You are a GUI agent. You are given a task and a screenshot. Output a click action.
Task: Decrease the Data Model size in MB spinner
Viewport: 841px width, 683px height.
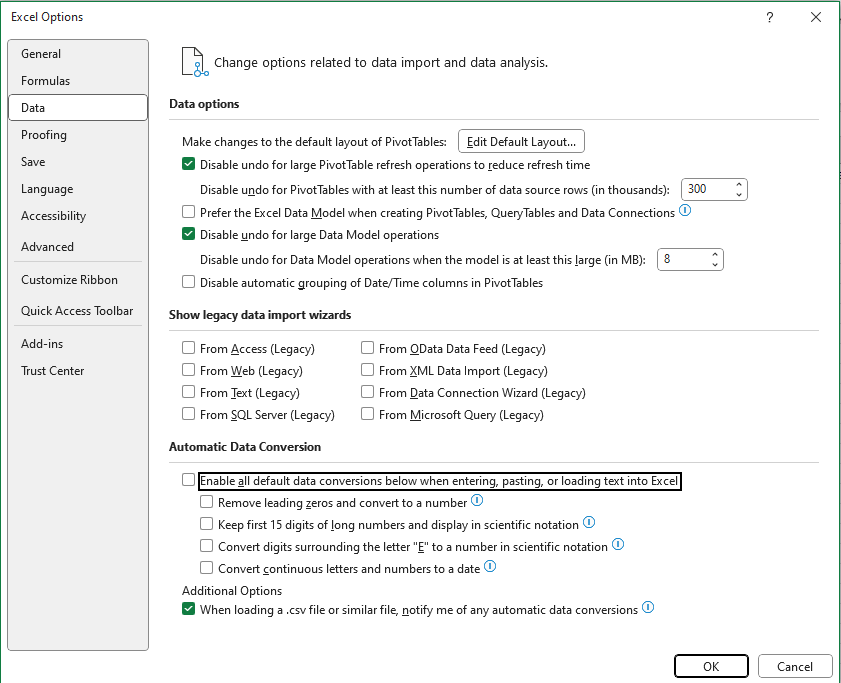(715, 265)
